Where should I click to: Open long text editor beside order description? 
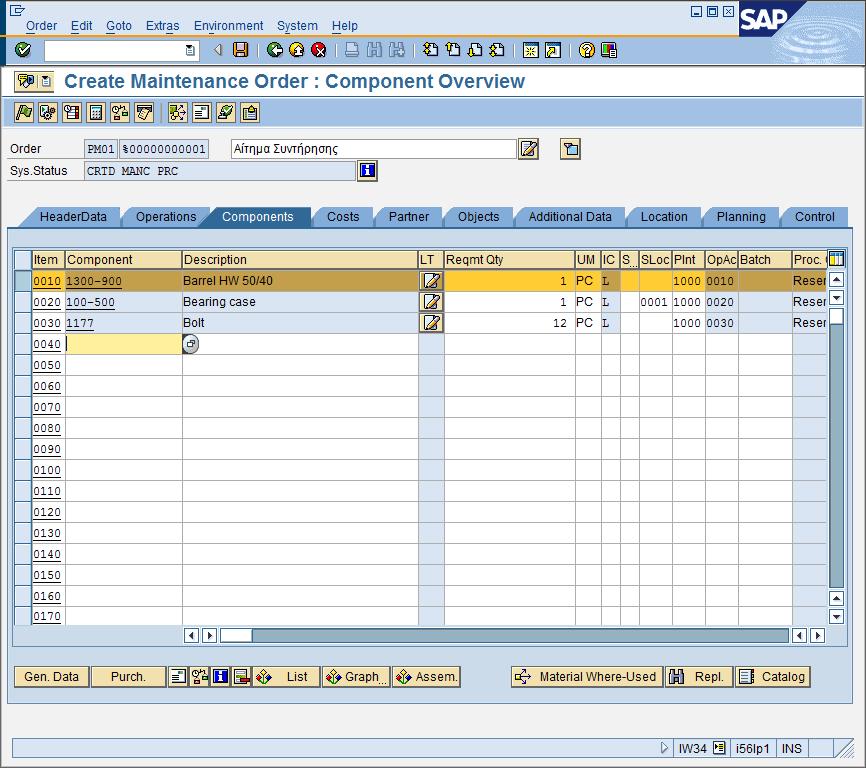tap(529, 149)
